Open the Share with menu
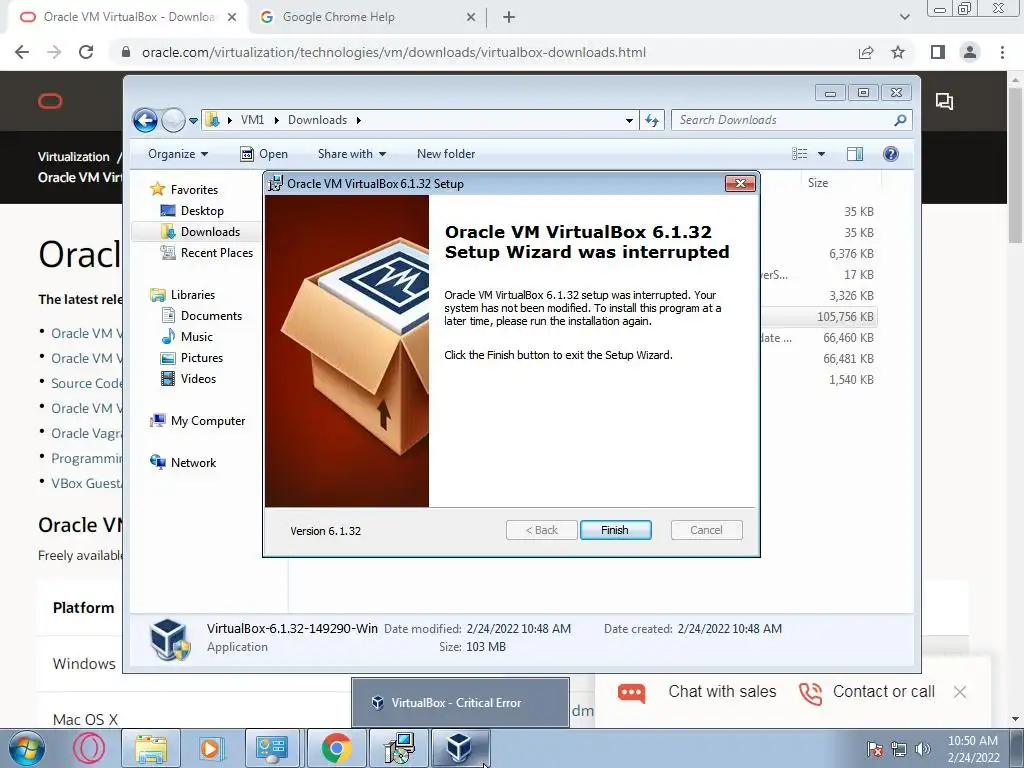1024x768 pixels. tap(351, 154)
